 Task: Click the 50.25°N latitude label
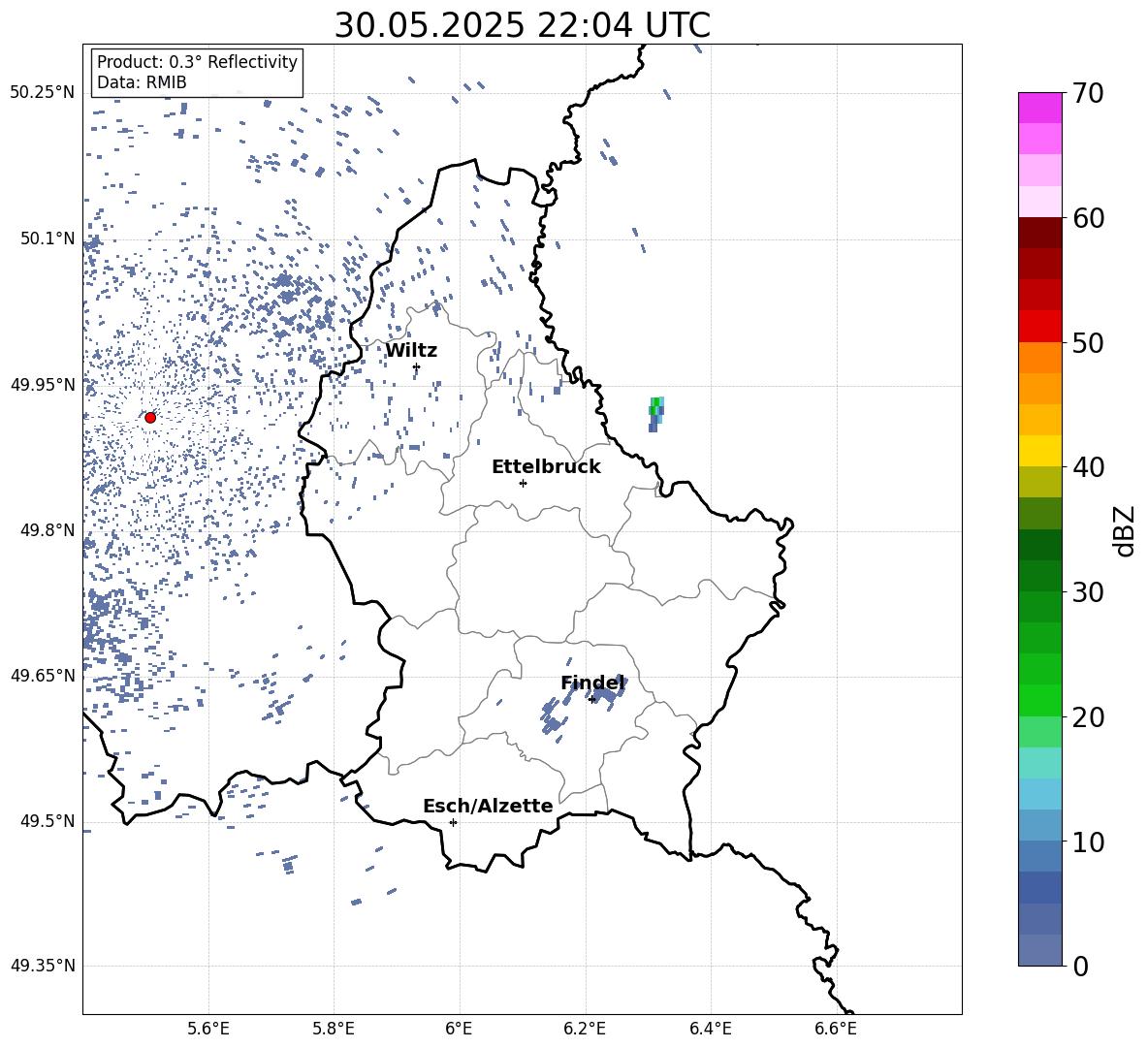[x=43, y=93]
